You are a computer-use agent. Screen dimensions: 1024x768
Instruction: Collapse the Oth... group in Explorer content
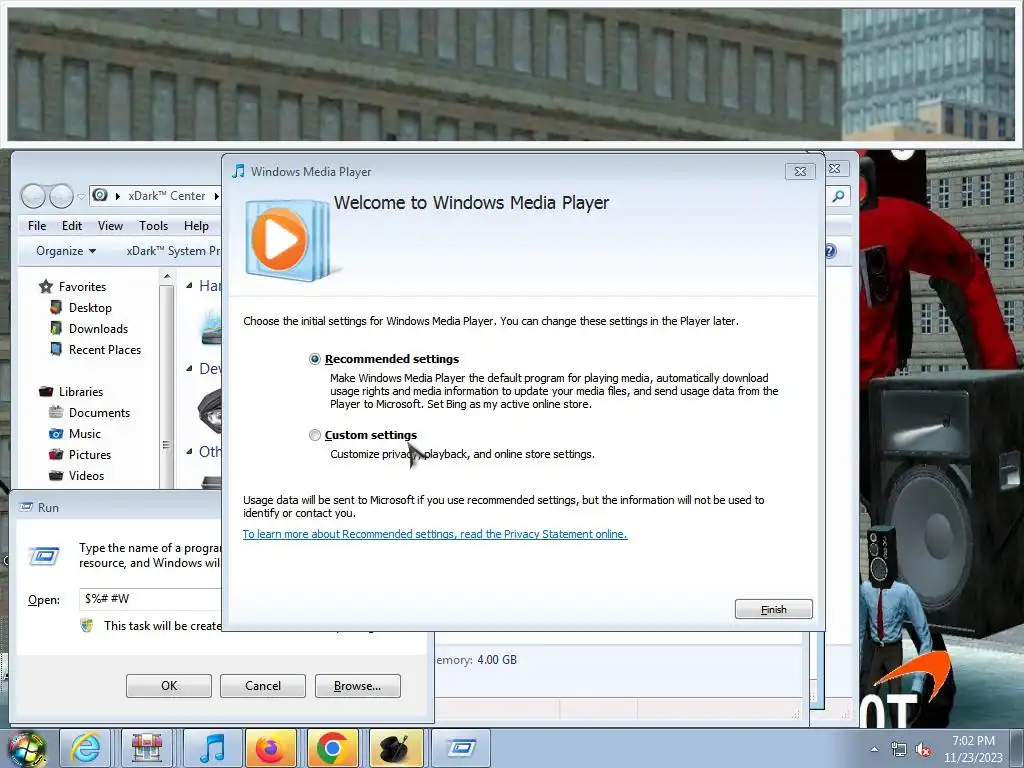tap(189, 451)
